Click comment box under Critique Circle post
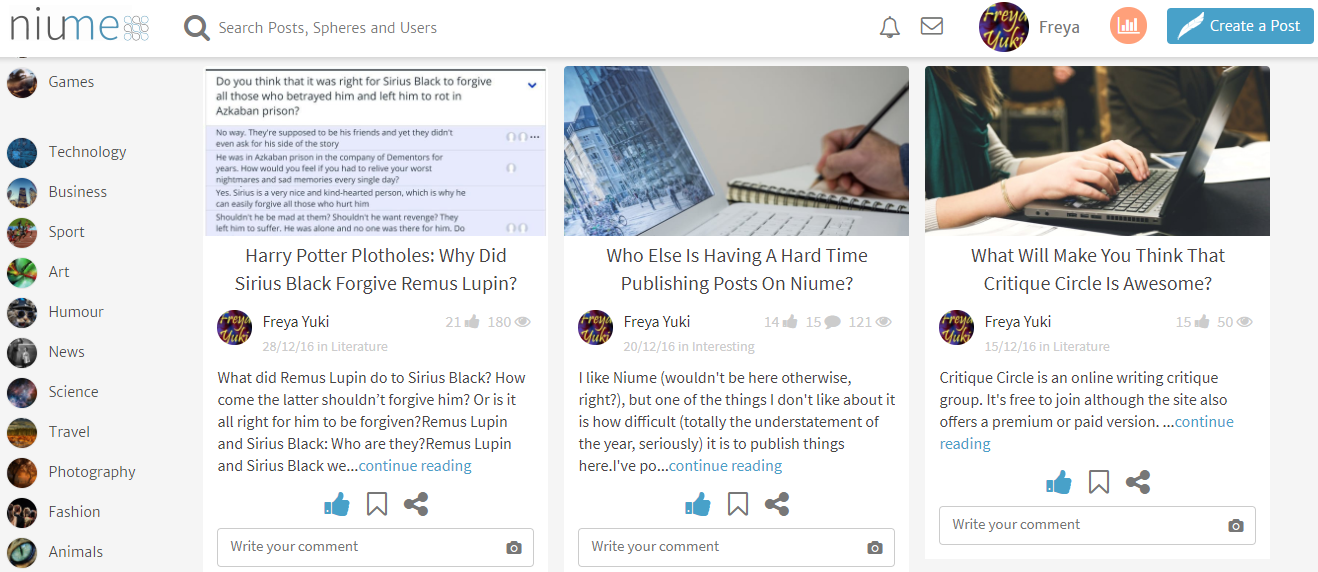This screenshot has width=1318, height=572. coord(1097,525)
